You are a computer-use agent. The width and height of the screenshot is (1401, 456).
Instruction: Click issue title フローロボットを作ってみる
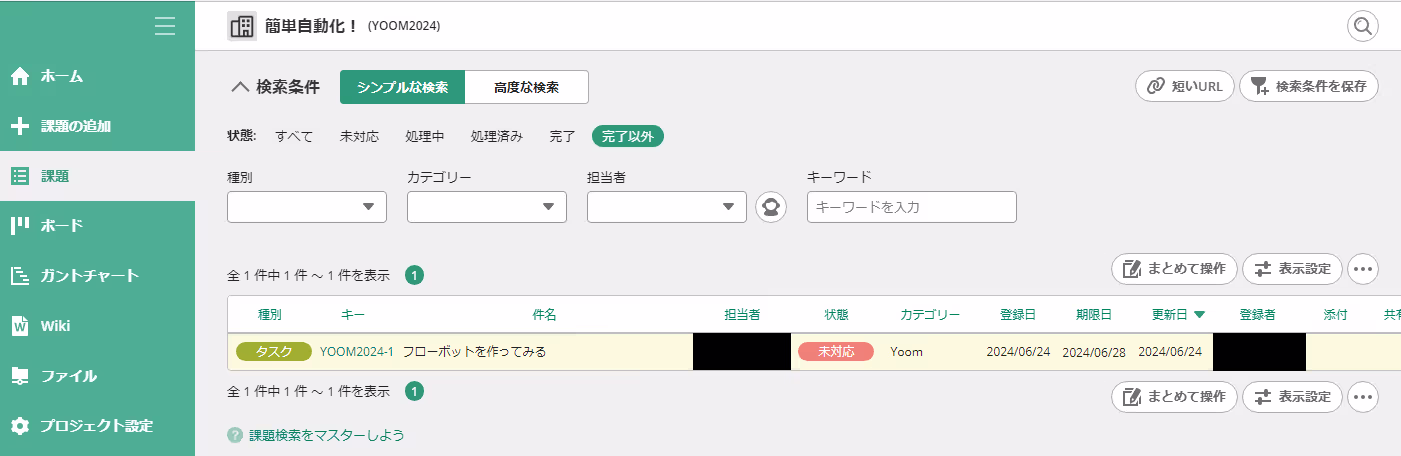(475, 352)
